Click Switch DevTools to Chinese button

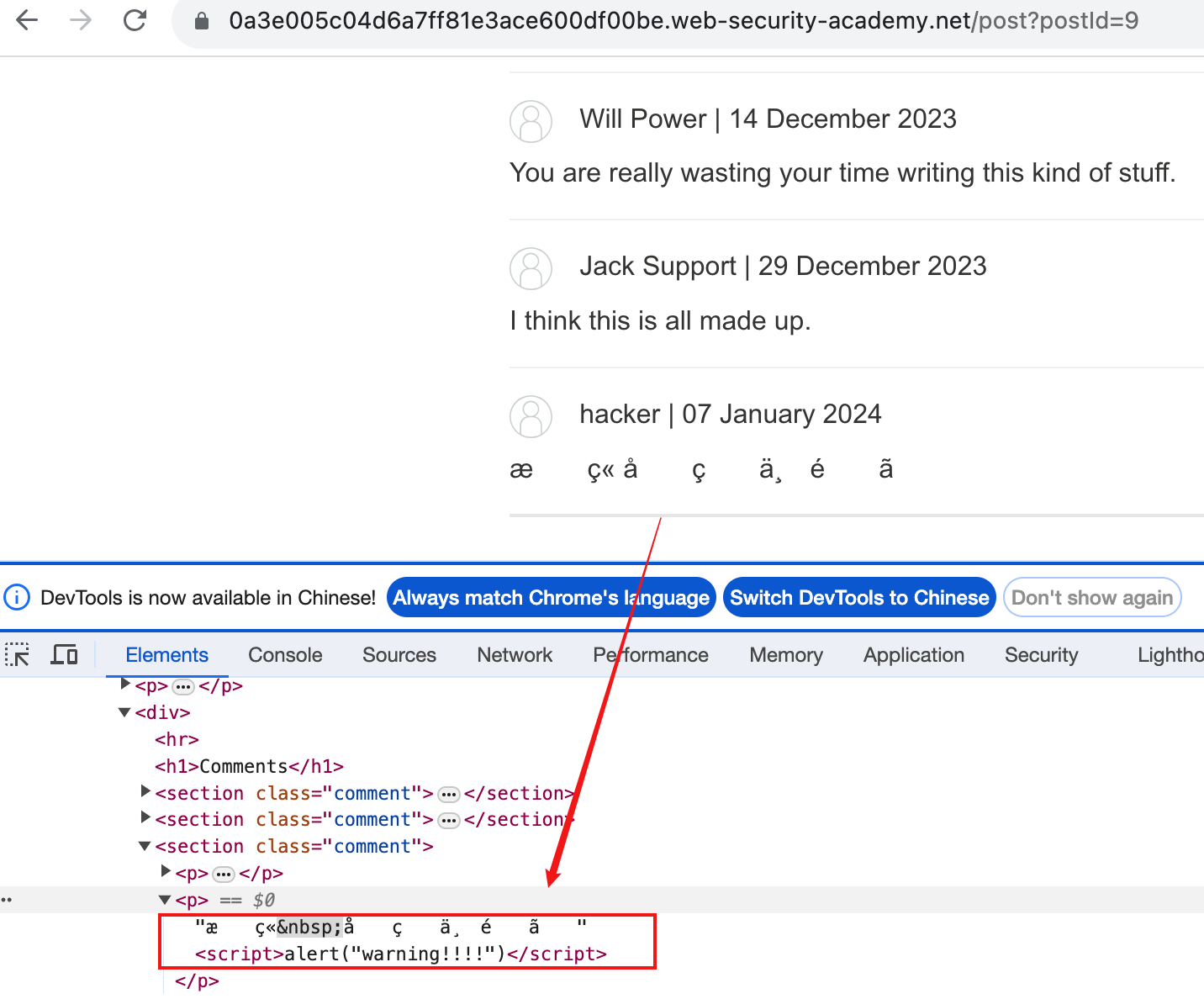click(x=859, y=597)
